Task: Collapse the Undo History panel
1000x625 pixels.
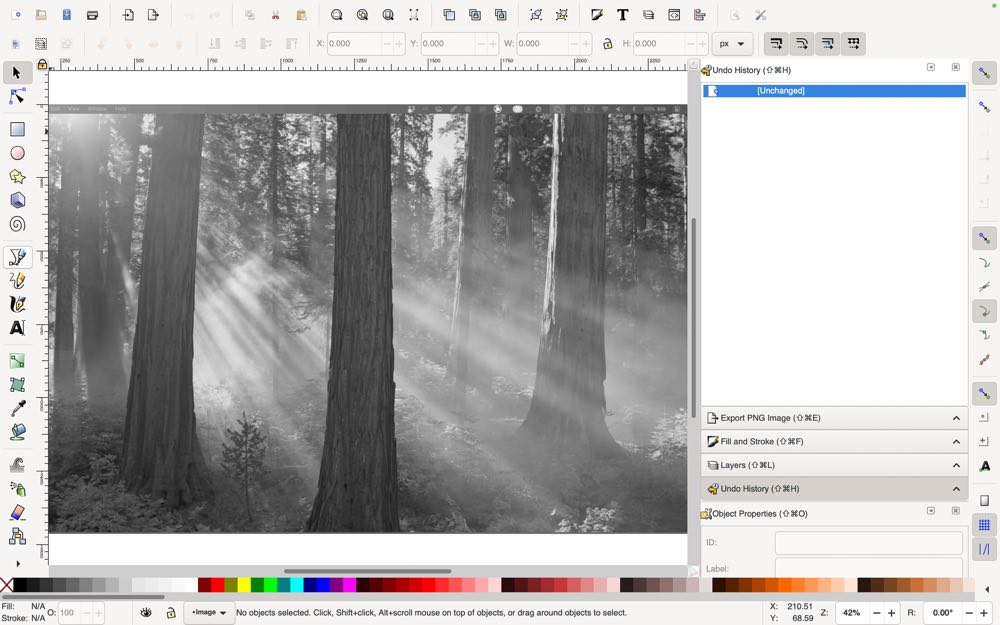Action: 834,489
